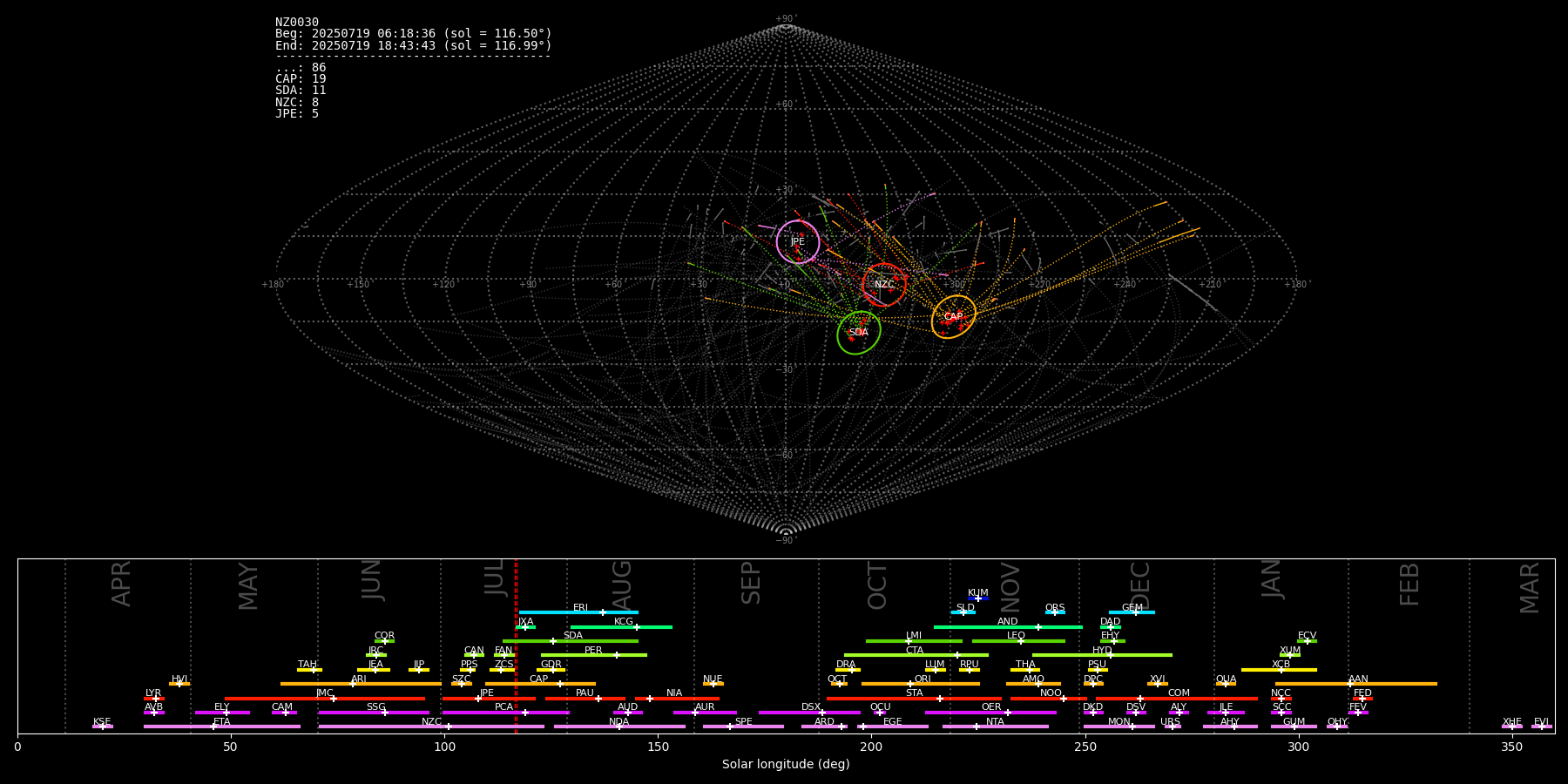Click the ETA shower bar in timeline

pyautogui.click(x=222, y=727)
